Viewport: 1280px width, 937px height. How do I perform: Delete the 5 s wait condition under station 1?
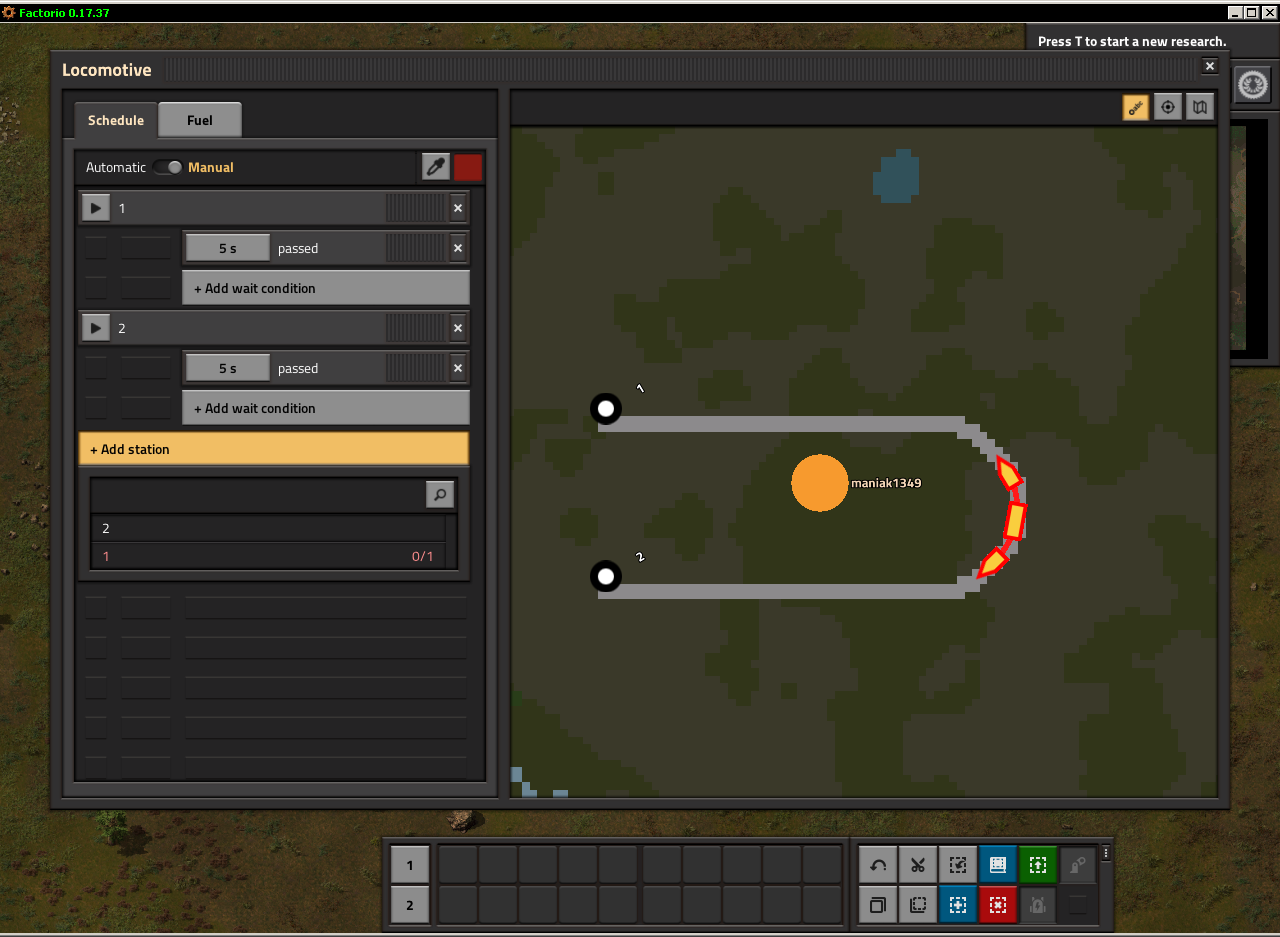(x=458, y=248)
